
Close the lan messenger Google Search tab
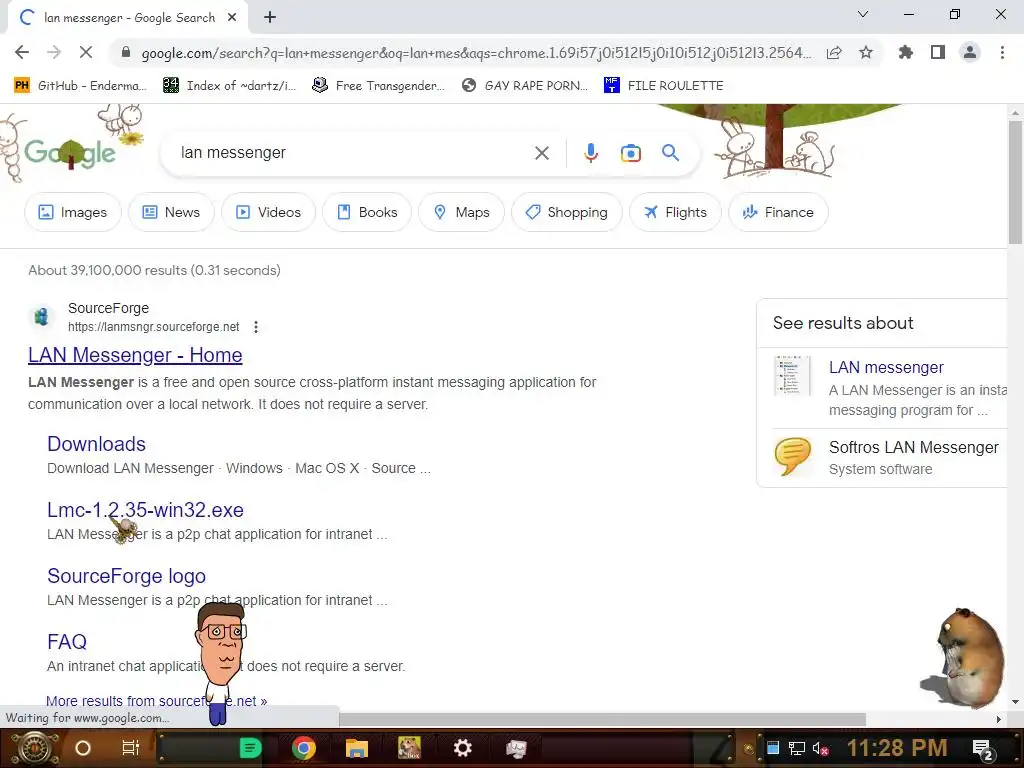pyautogui.click(x=232, y=18)
